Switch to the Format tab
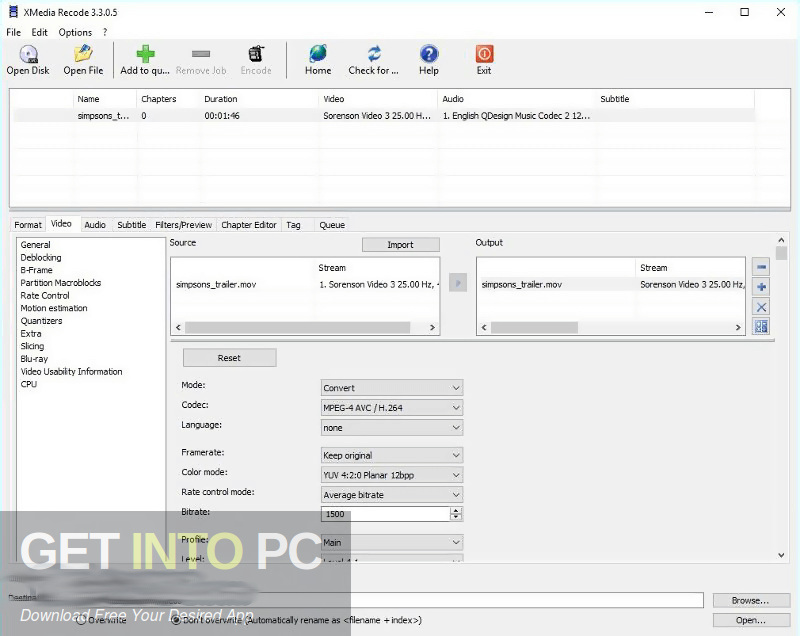The image size is (800, 636). coord(28,225)
